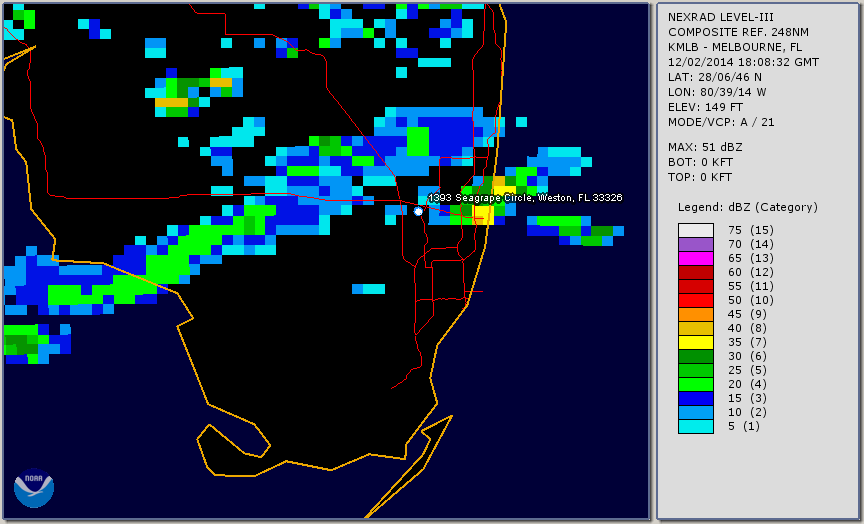
Task: Click the NEXRAD LEVEL-III title text
Action: pos(721,17)
